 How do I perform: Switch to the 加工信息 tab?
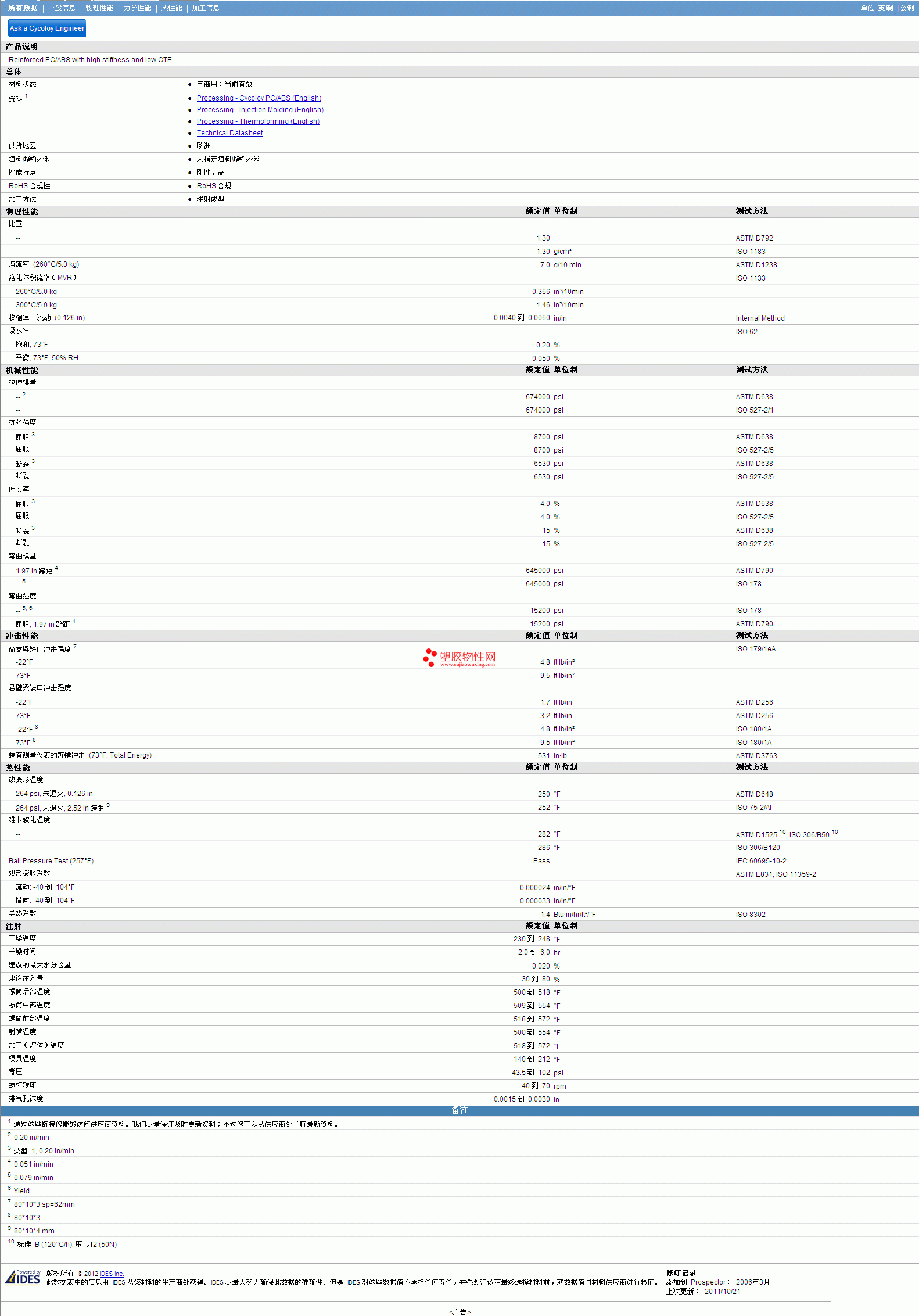[206, 8]
